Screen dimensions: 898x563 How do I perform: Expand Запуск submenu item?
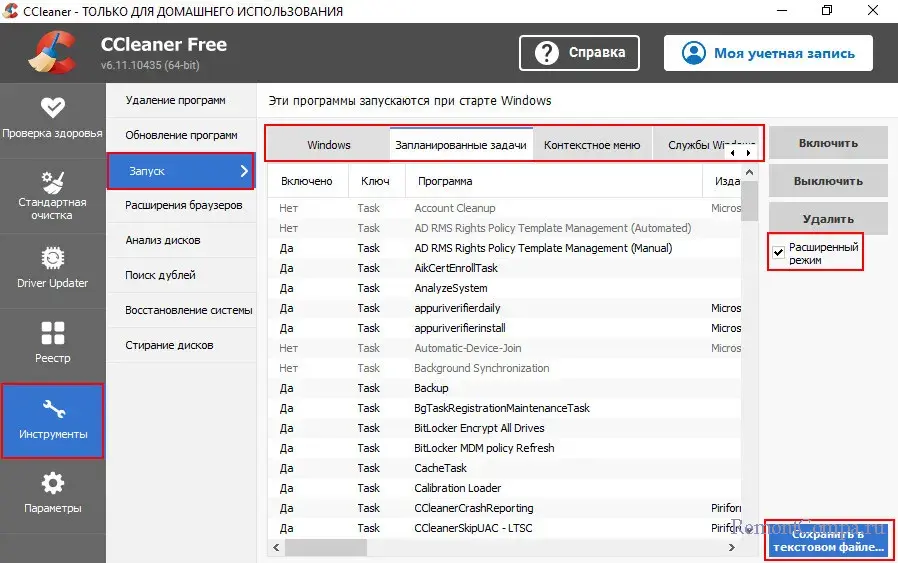click(x=181, y=171)
